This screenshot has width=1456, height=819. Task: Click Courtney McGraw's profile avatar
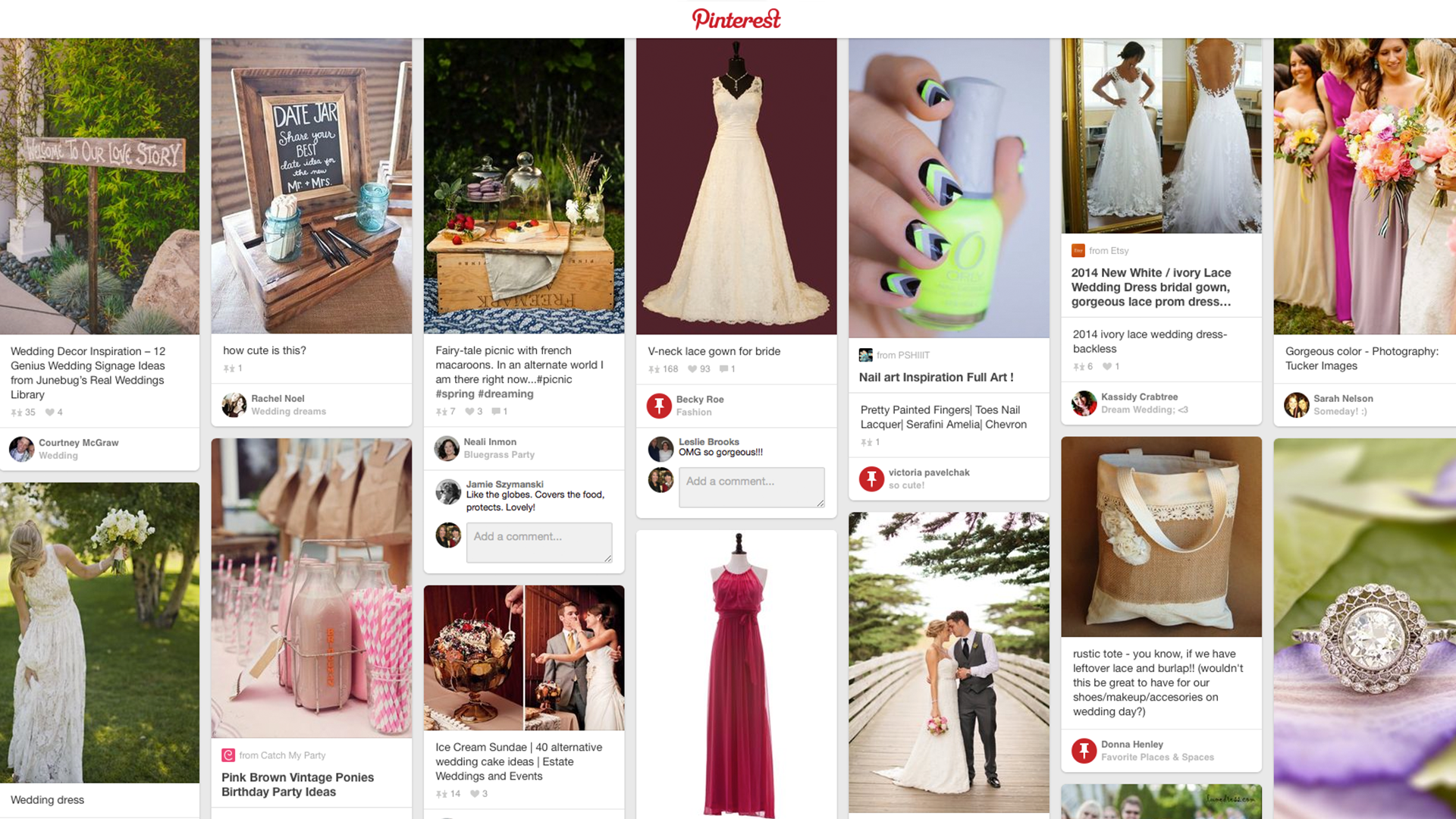(21, 449)
